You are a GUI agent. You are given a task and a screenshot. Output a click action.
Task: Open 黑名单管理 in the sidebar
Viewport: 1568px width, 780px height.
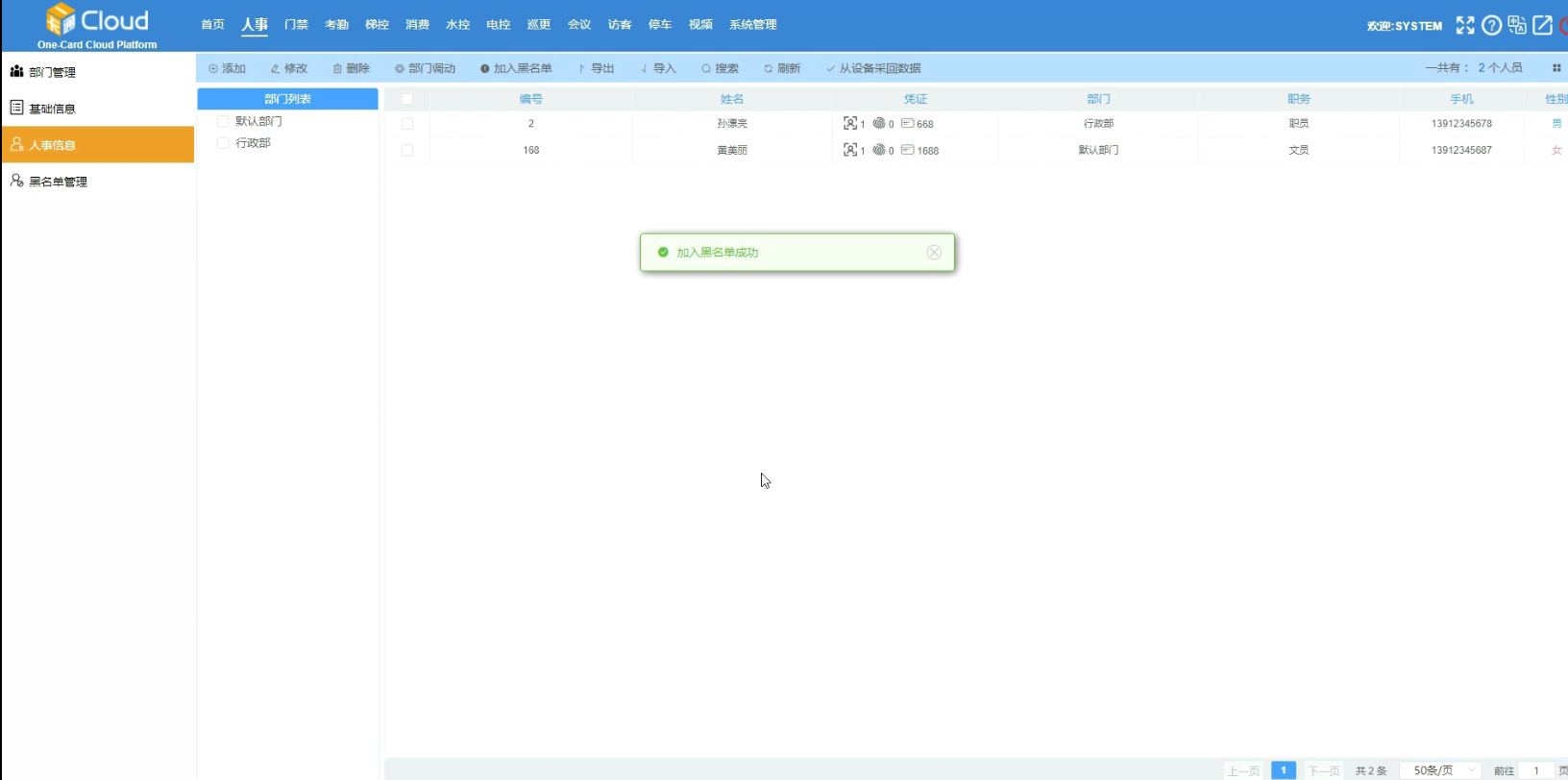(x=58, y=182)
